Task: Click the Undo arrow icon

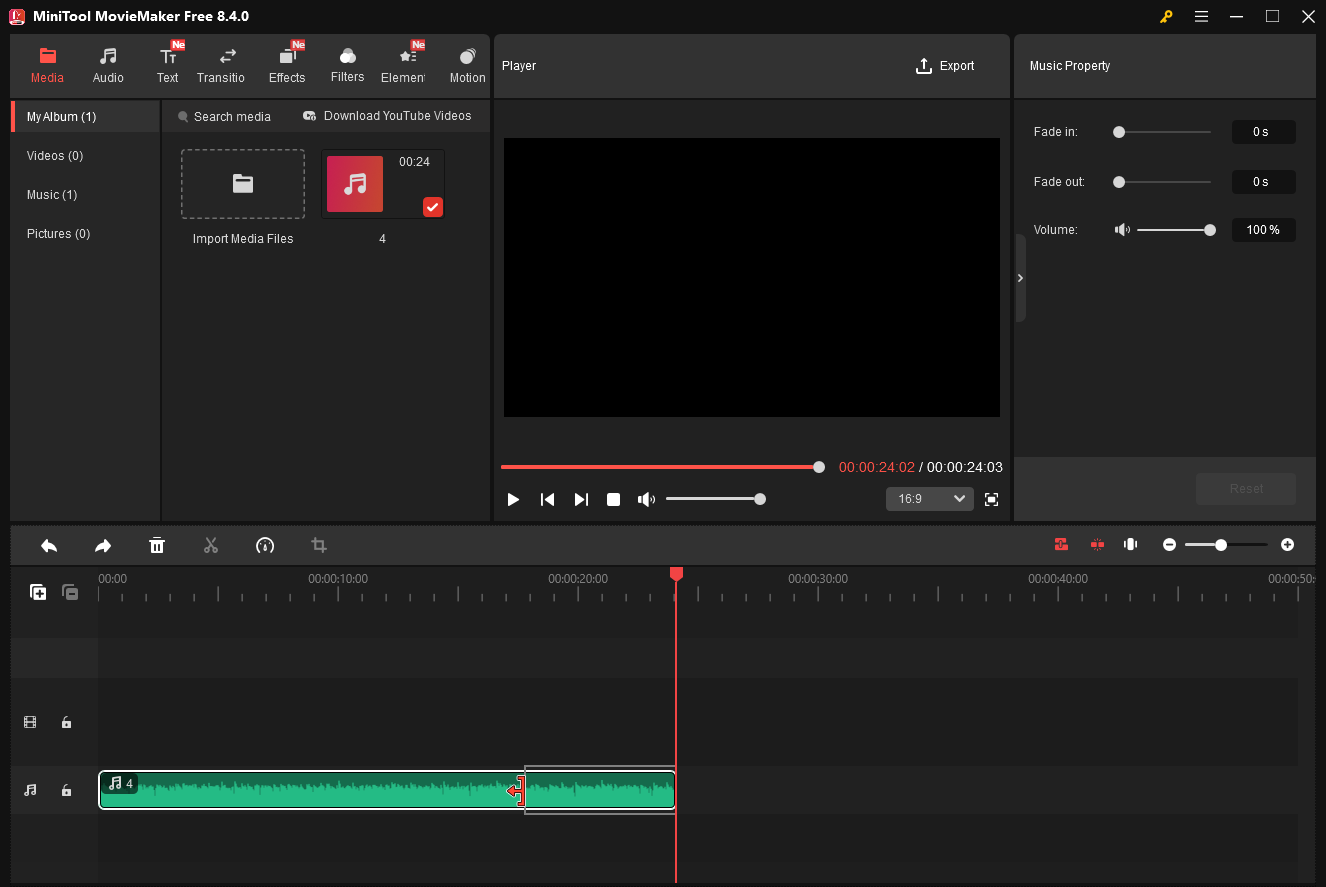Action: (49, 545)
